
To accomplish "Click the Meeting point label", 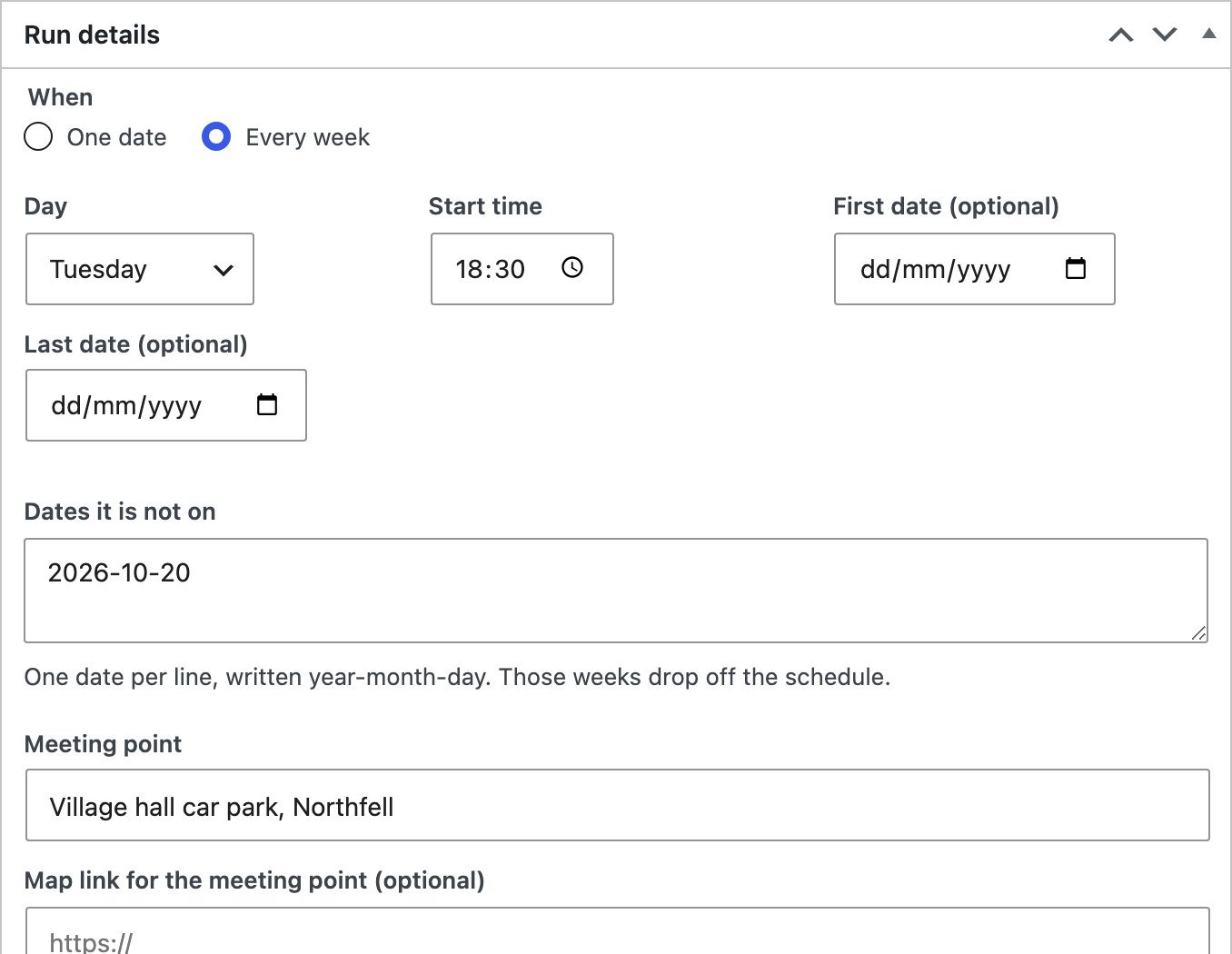I will (103, 744).
